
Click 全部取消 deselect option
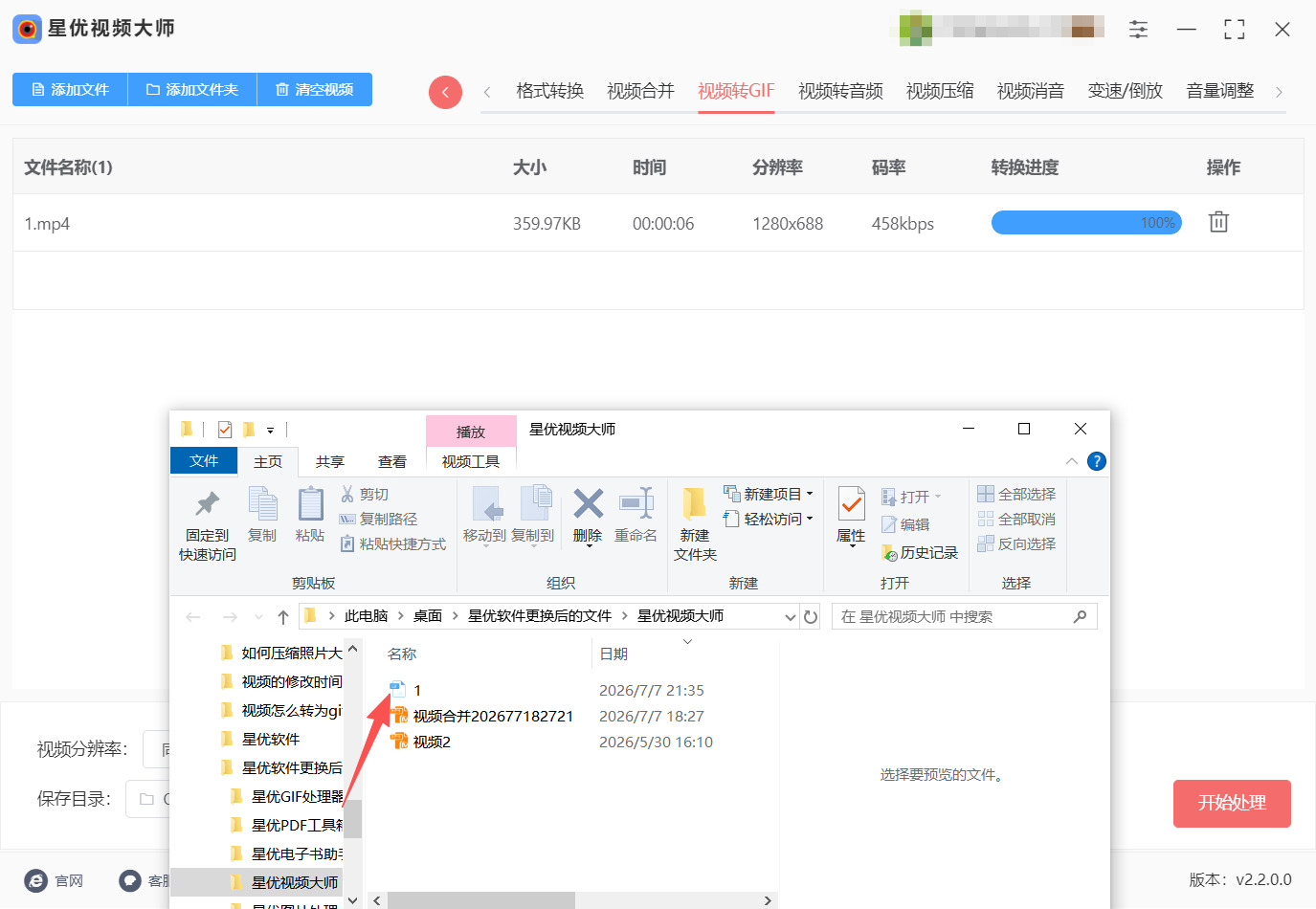[x=1015, y=519]
